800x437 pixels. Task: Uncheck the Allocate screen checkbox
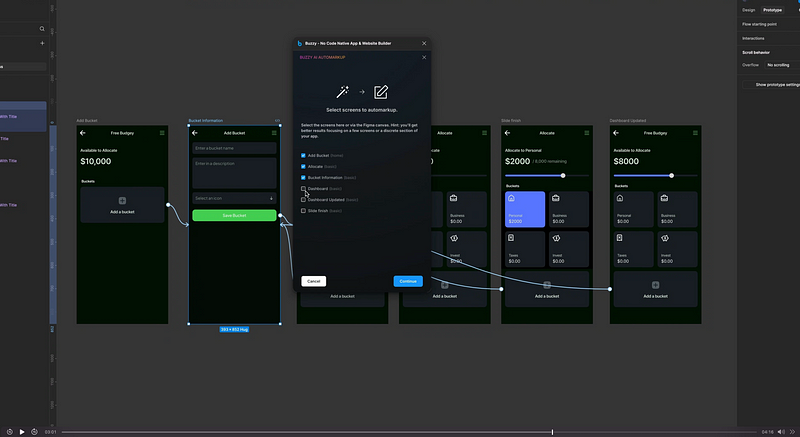[x=303, y=166]
